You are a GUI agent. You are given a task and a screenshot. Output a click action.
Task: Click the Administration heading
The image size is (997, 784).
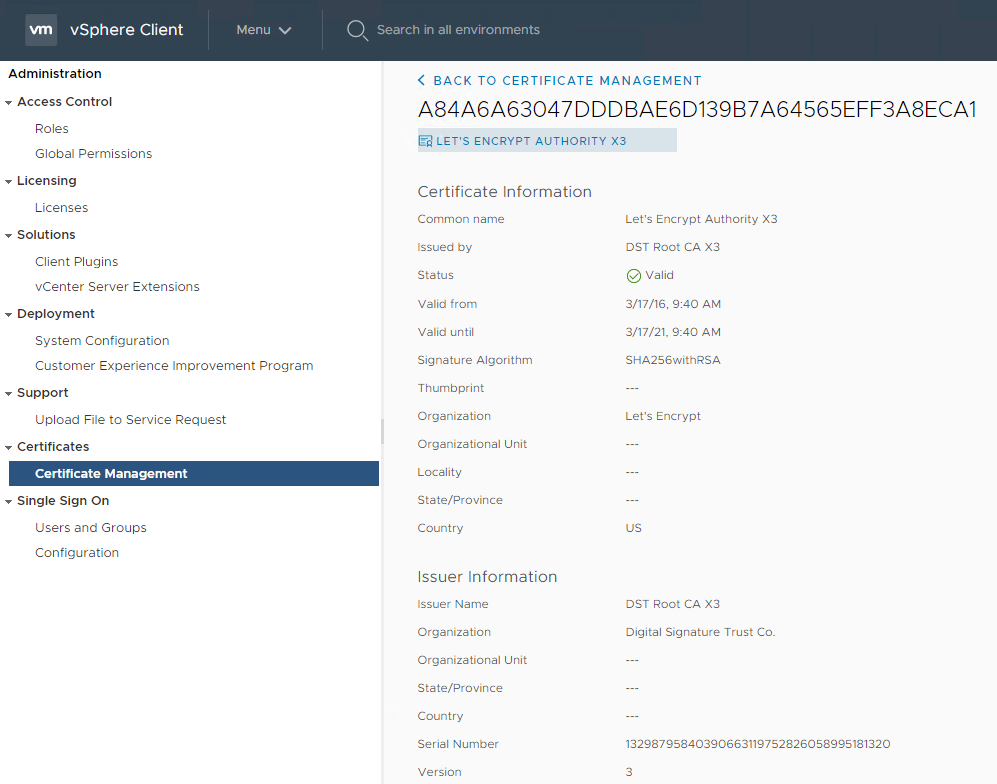coord(55,74)
